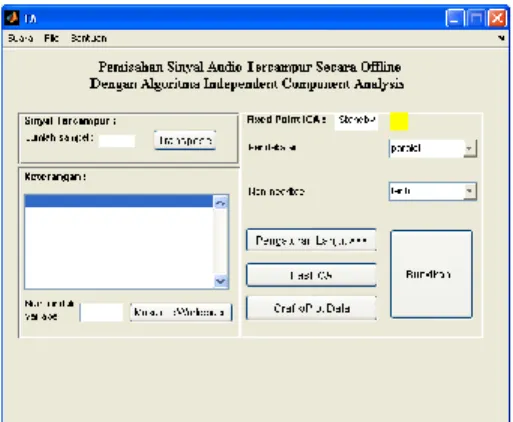Click the Jumlah sampel input field

pos(117,141)
